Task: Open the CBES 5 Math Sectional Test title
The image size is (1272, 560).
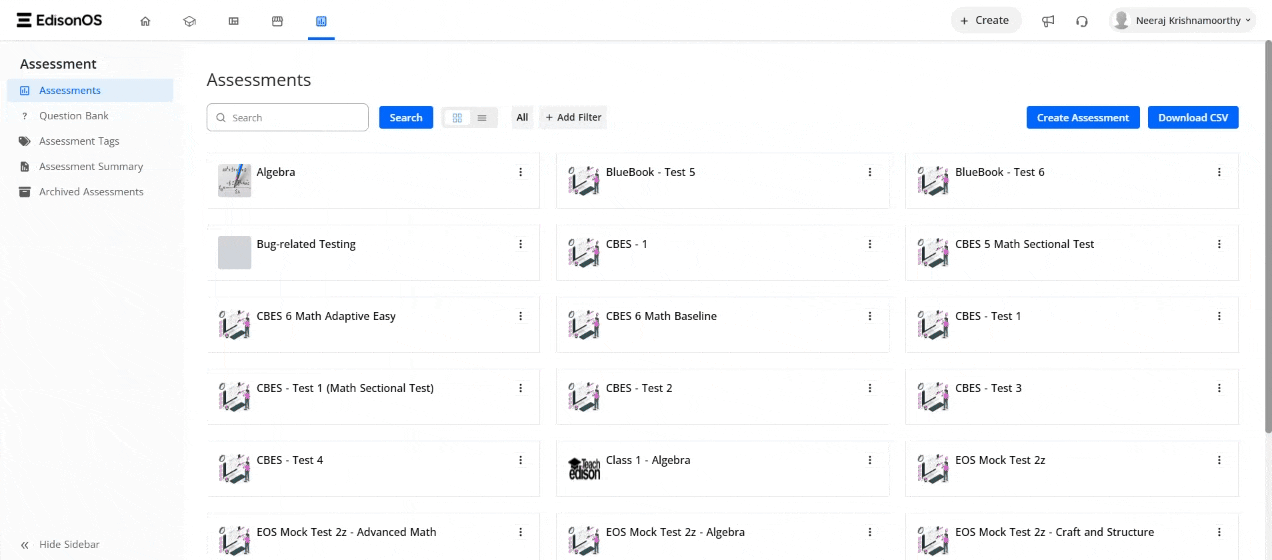Action: [x=1025, y=244]
